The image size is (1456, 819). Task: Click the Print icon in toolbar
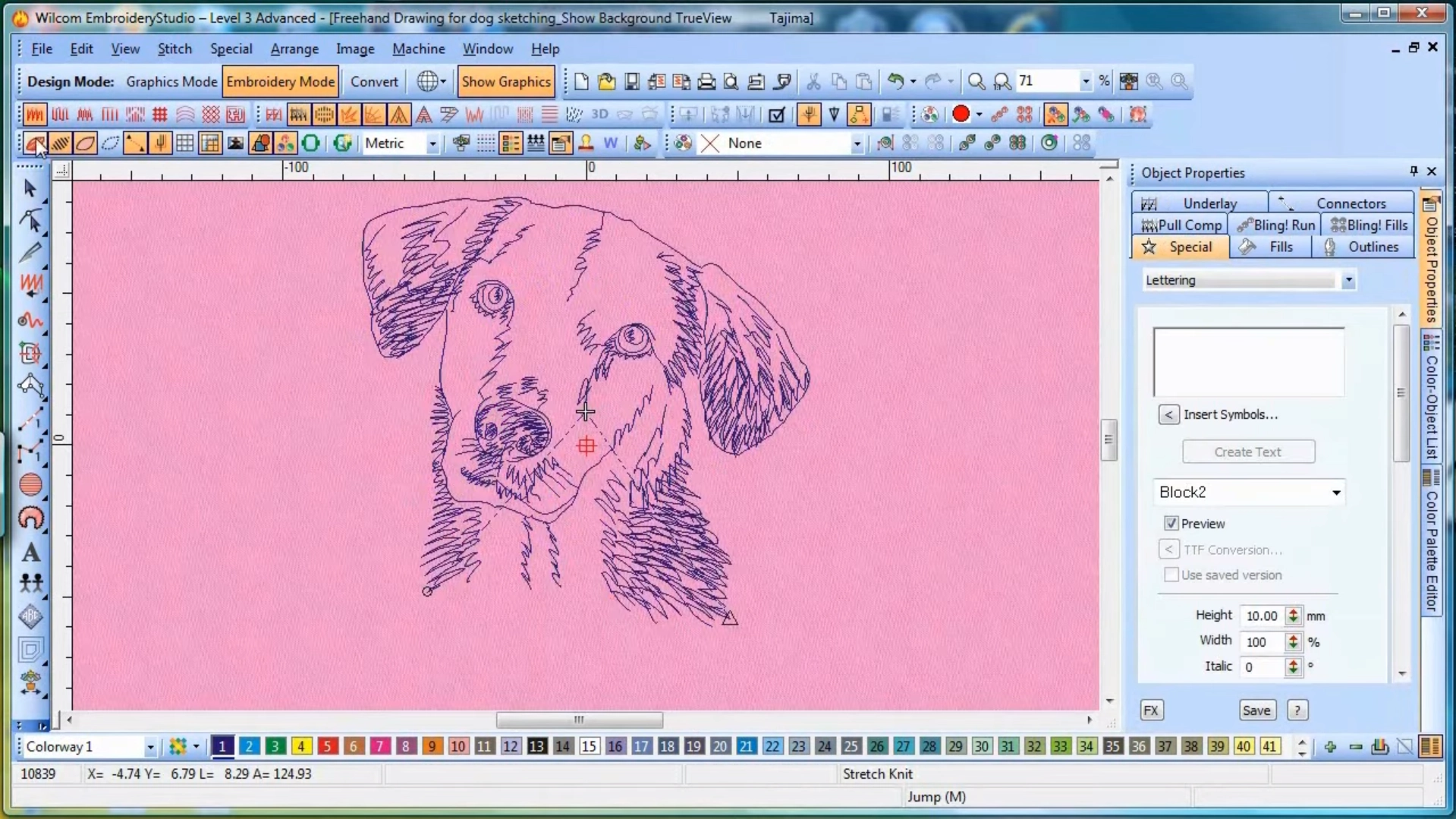pos(706,81)
